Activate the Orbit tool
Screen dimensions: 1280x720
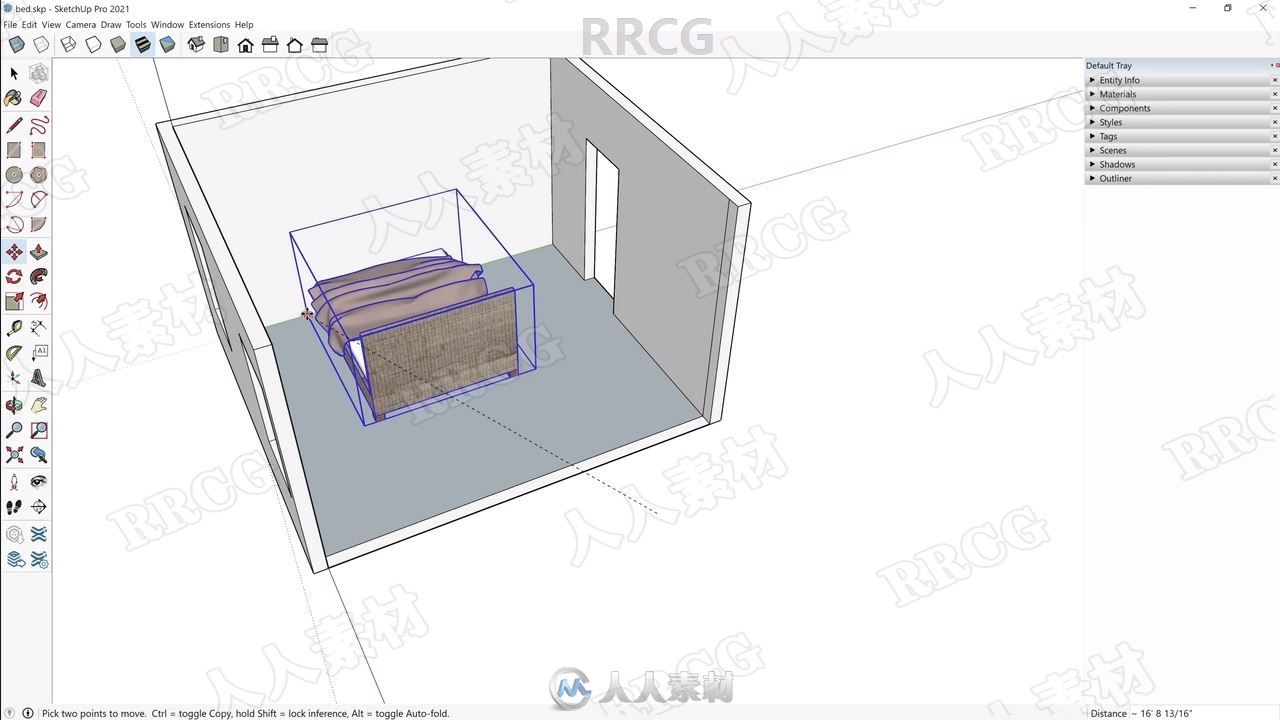point(14,406)
